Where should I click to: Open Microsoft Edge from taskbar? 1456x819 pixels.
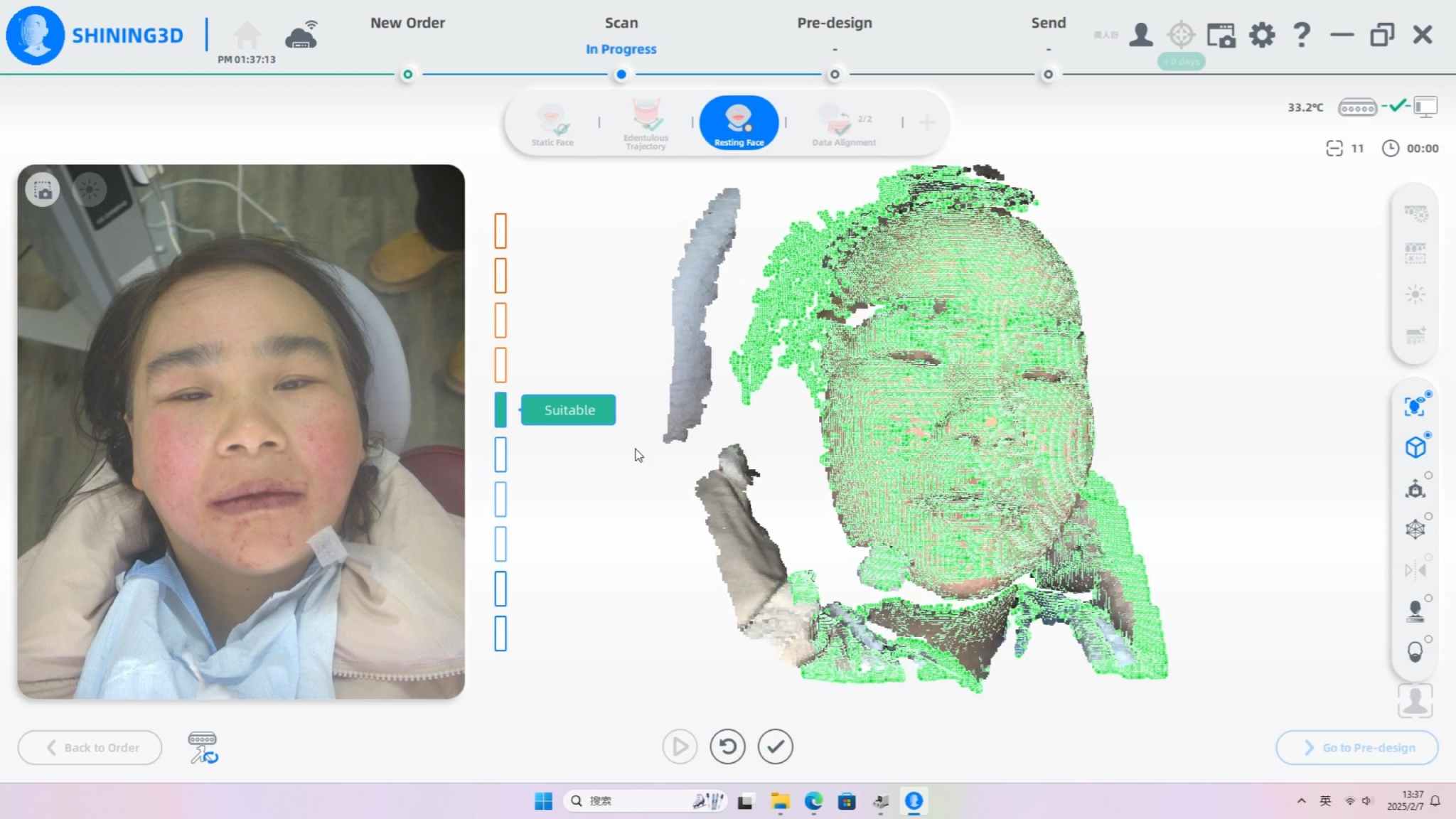813,802
